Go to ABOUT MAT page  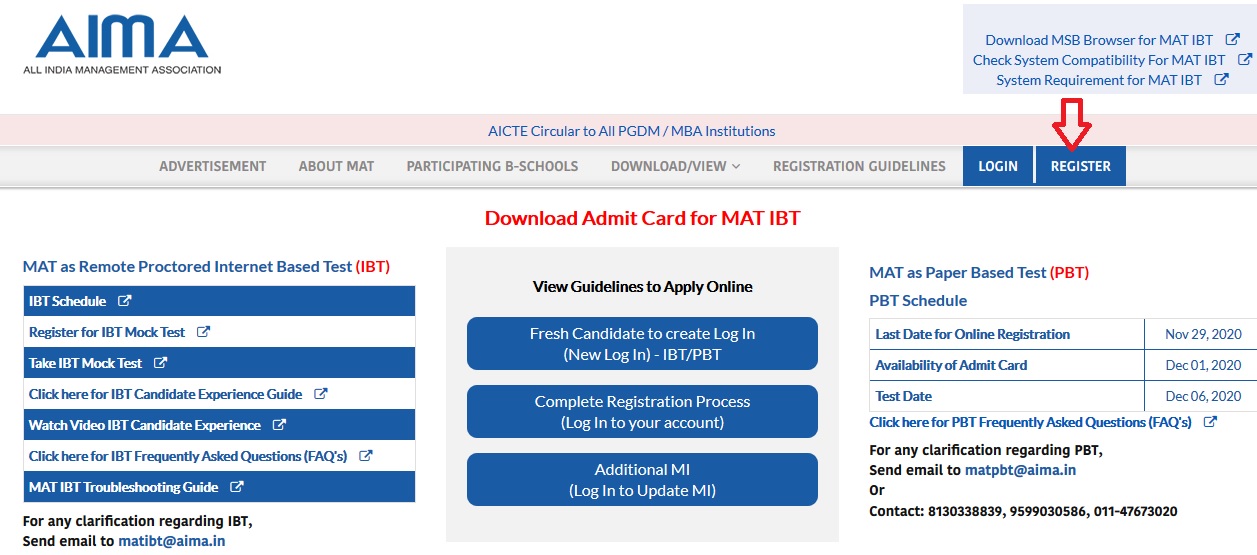[x=336, y=166]
